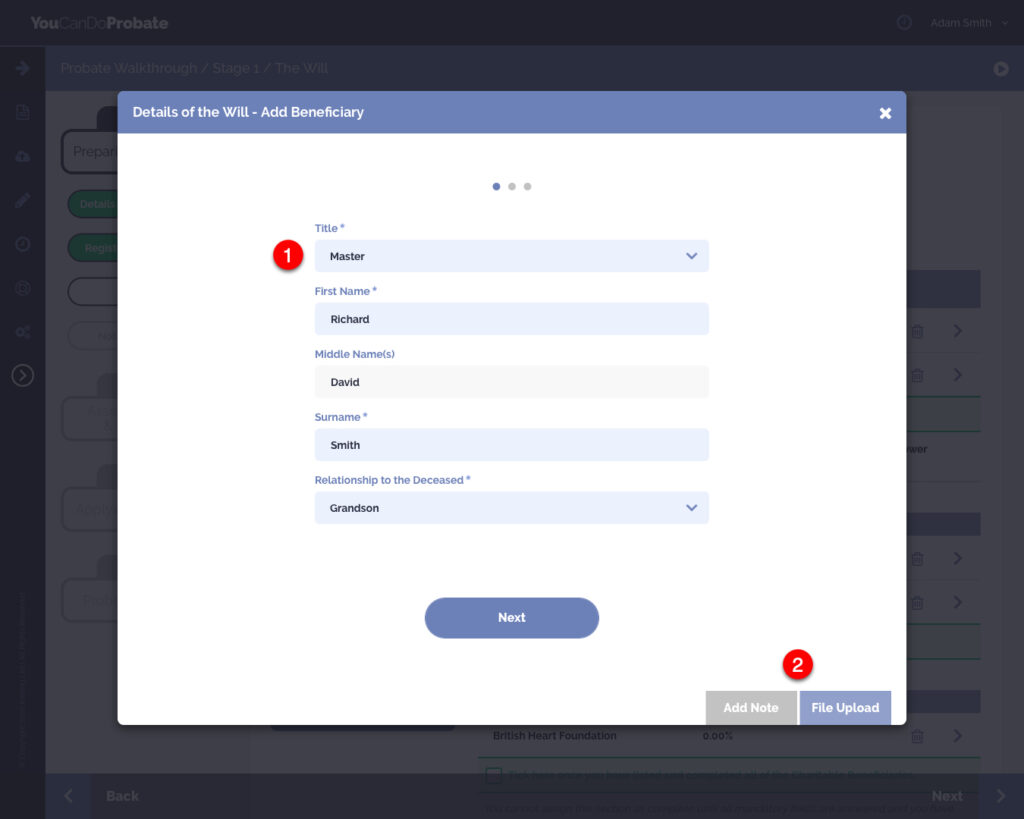Click the First Name field with Richard
This screenshot has width=1024, height=819.
click(x=511, y=319)
